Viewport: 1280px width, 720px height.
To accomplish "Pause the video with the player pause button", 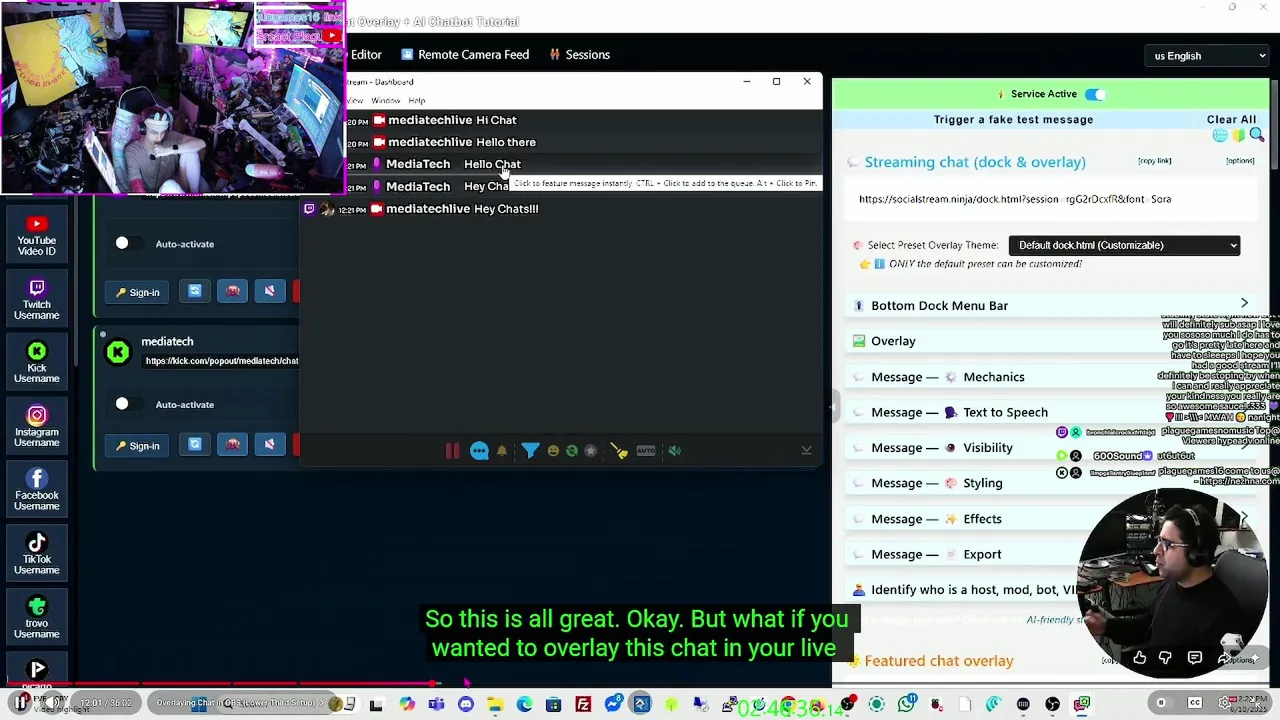I will click(20, 703).
